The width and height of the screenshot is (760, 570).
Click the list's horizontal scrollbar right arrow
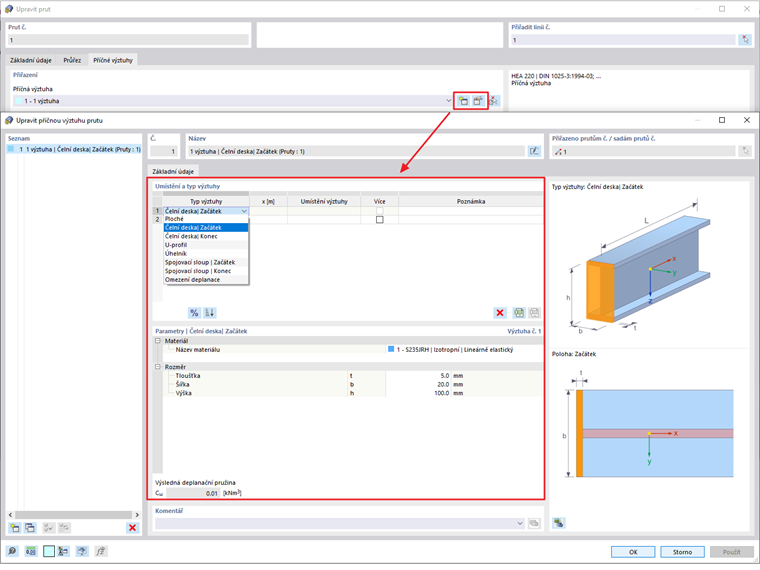tap(137, 515)
